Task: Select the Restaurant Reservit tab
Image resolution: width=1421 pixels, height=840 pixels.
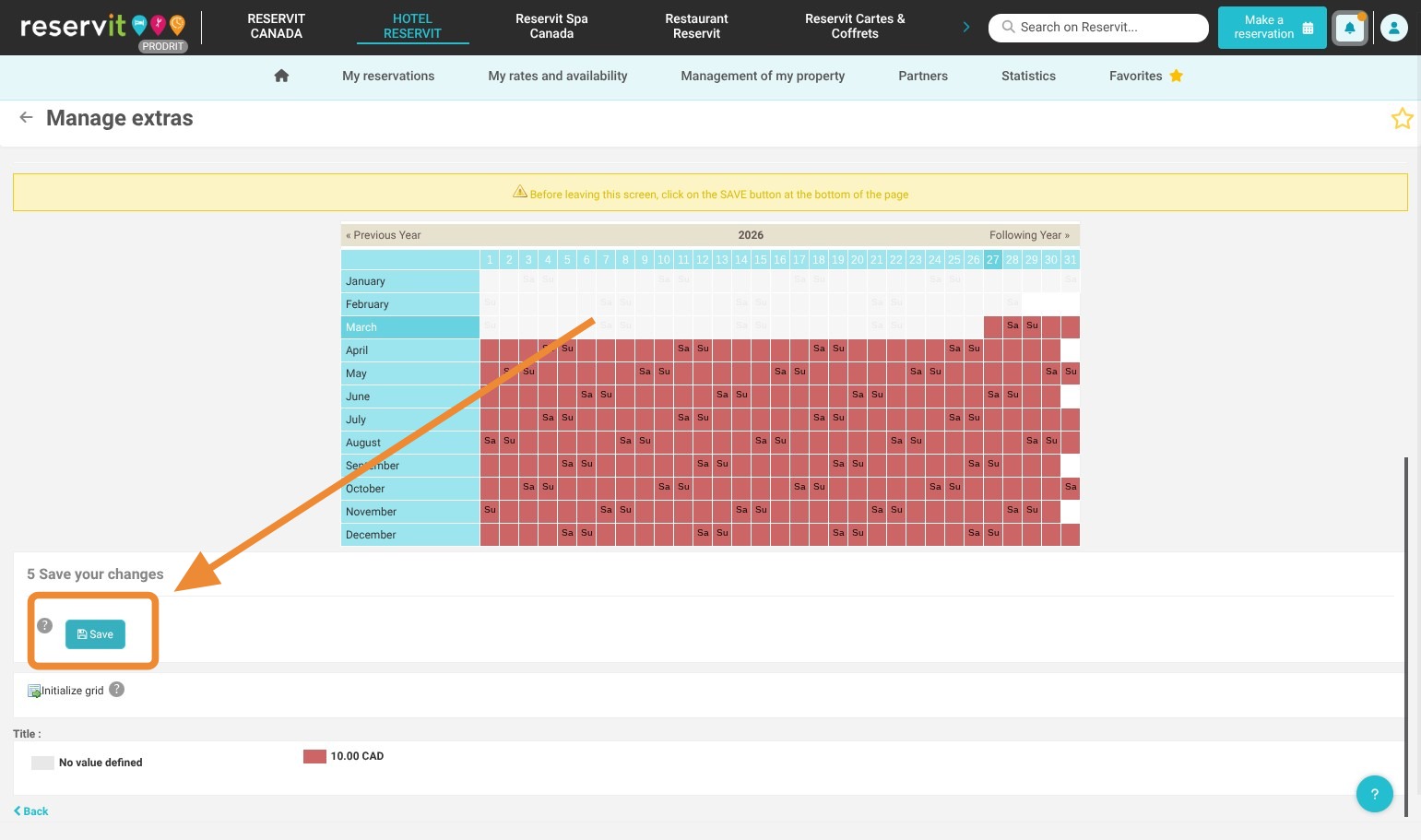Action: 696,26
